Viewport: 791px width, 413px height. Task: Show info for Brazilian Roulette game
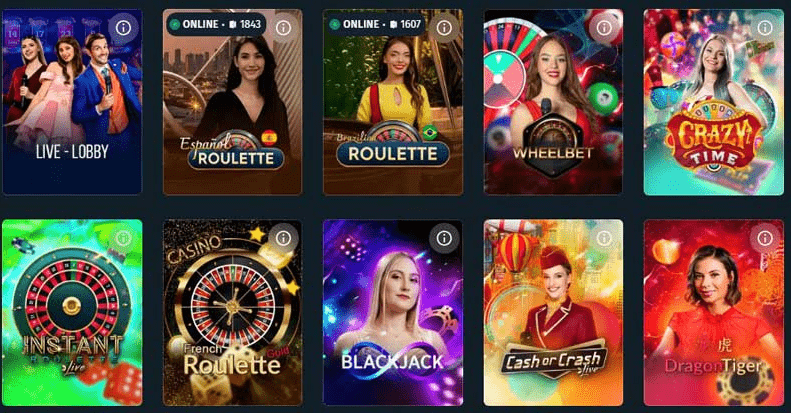click(443, 28)
